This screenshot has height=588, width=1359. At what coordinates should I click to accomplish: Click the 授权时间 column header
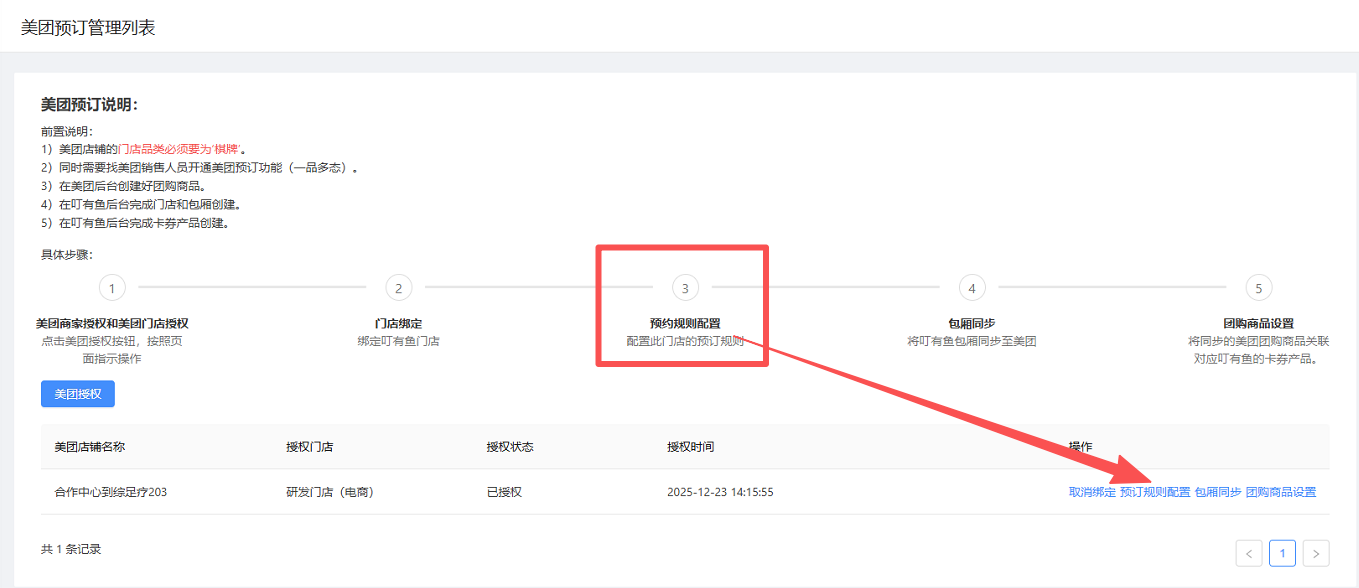pyautogui.click(x=691, y=447)
